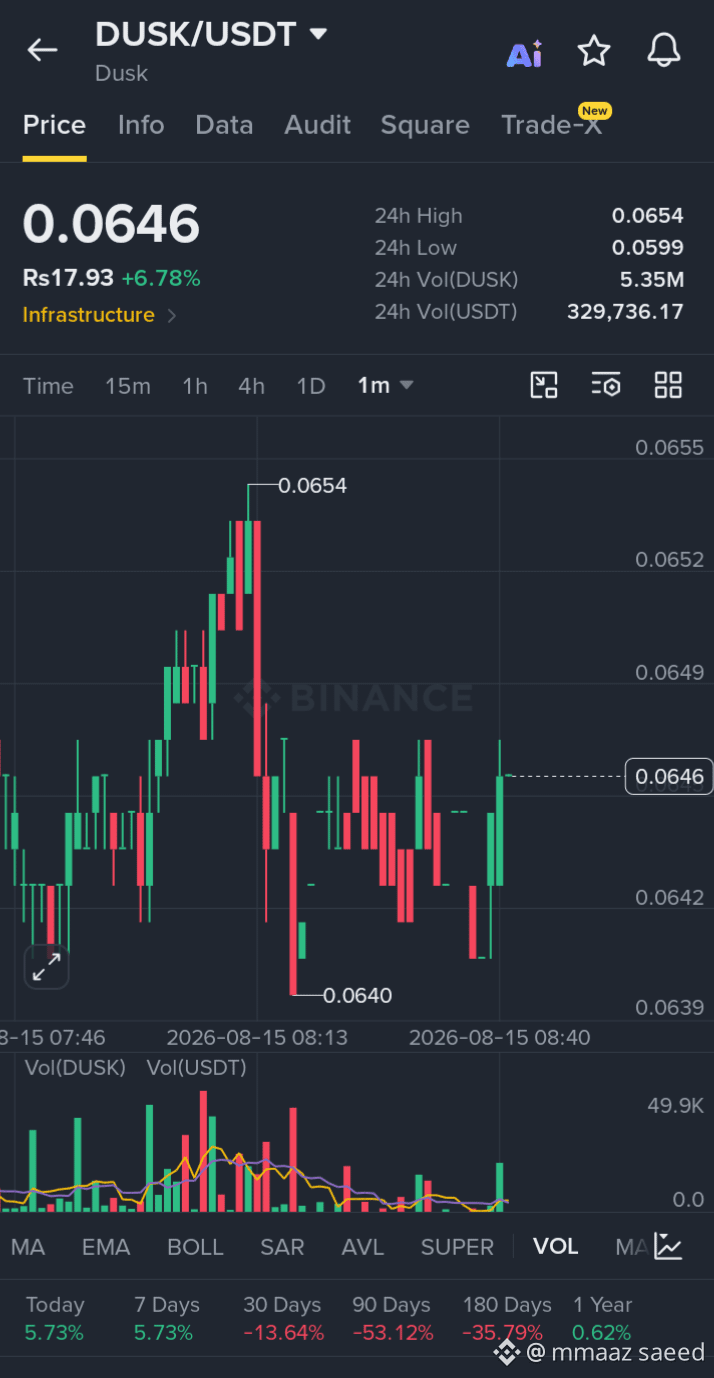Toggle the MA indicator
This screenshot has height=1378, width=714.
point(28,1247)
